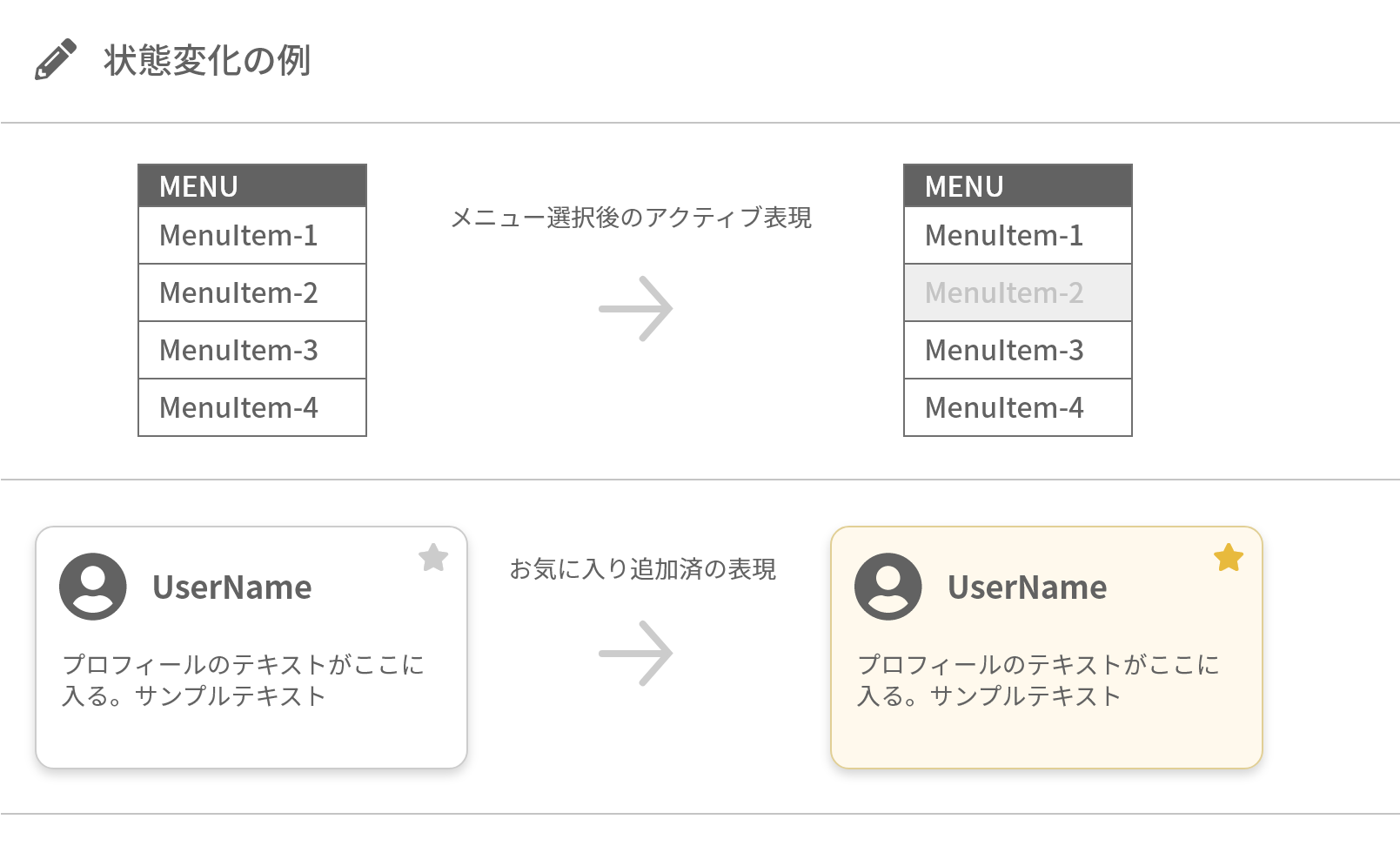Click the arrow between the two menus
1400x846 pixels.
636,309
